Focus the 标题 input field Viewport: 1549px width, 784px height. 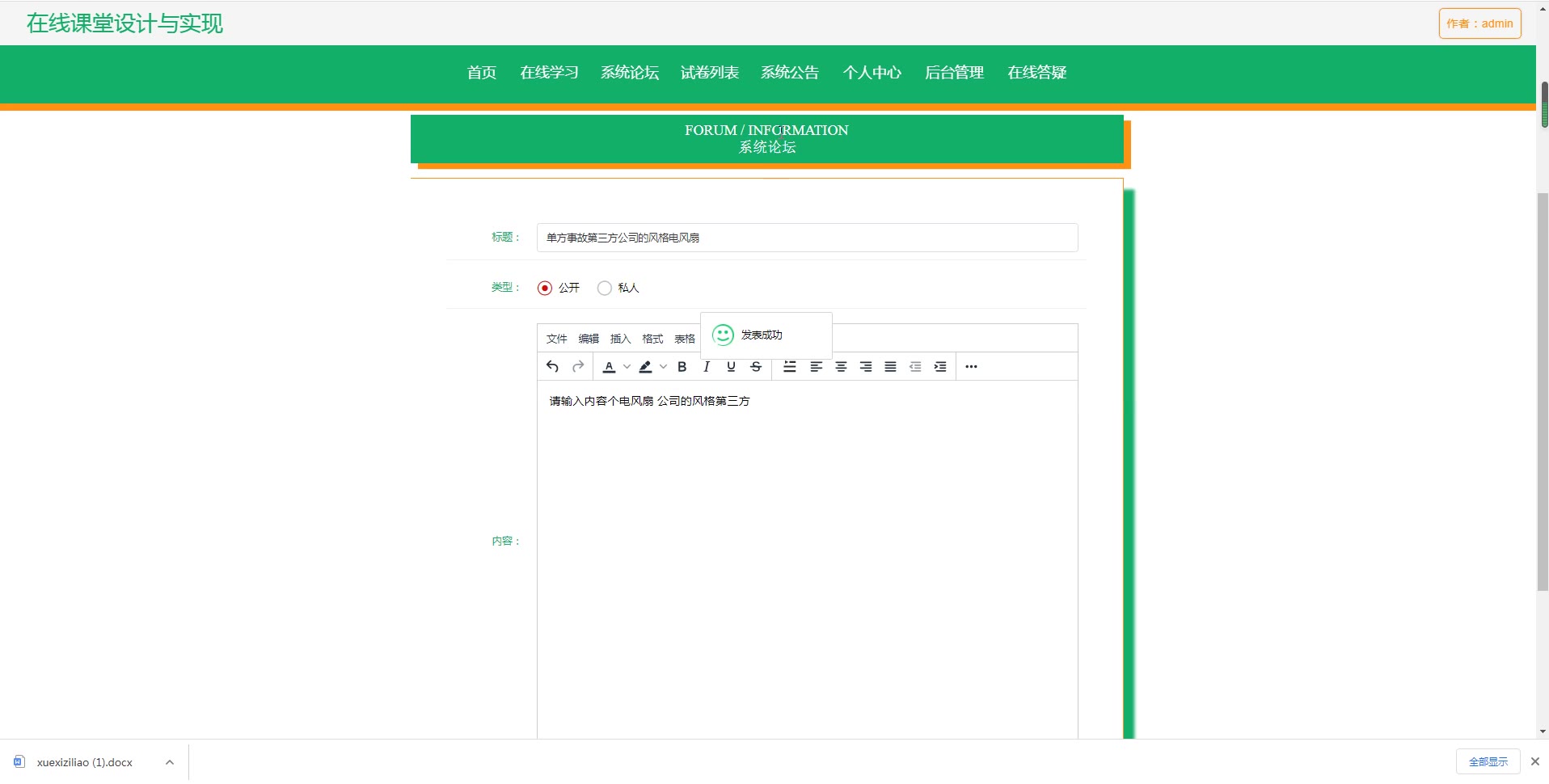coord(807,238)
